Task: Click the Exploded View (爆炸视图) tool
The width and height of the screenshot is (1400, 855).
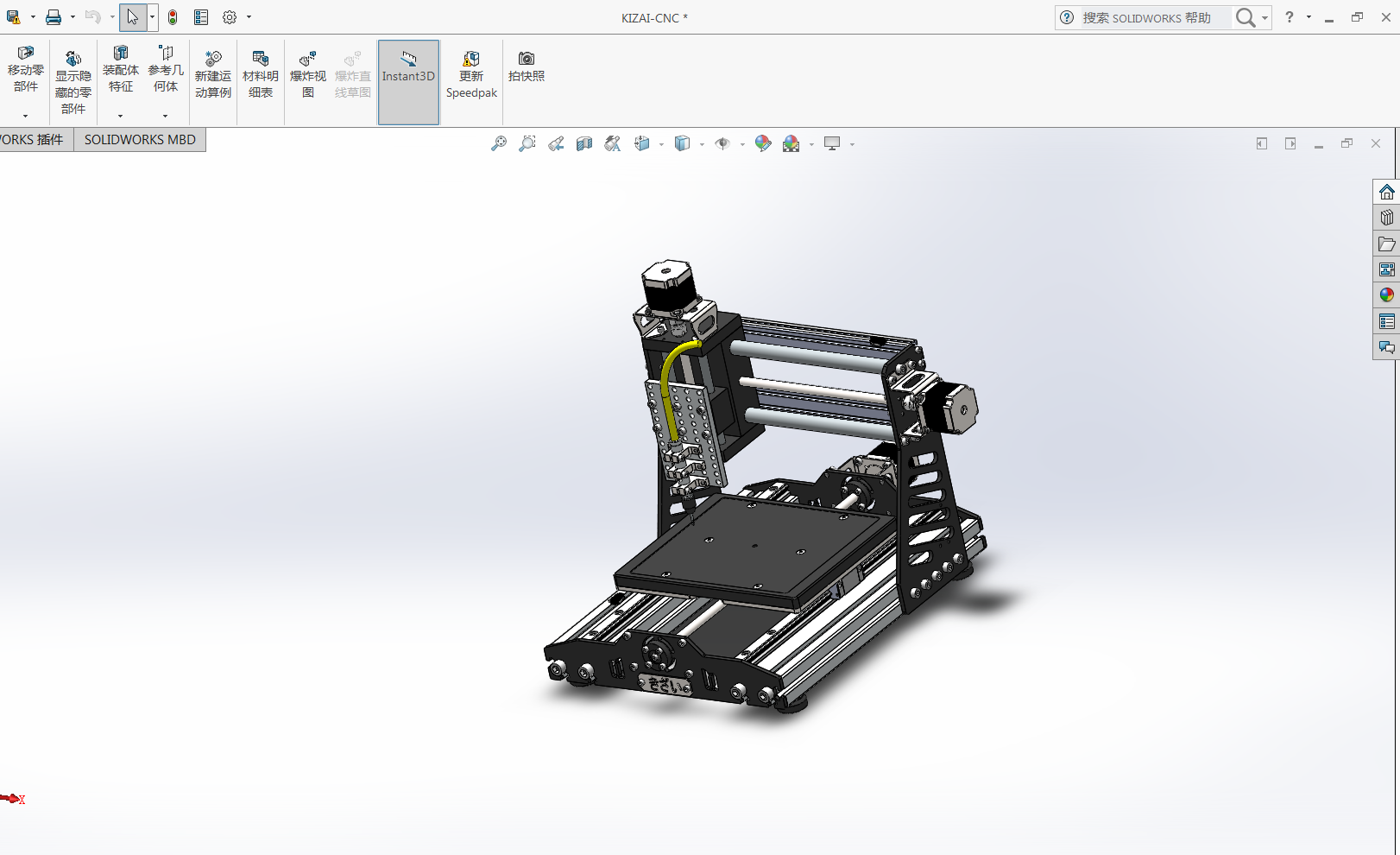Action: [x=308, y=75]
